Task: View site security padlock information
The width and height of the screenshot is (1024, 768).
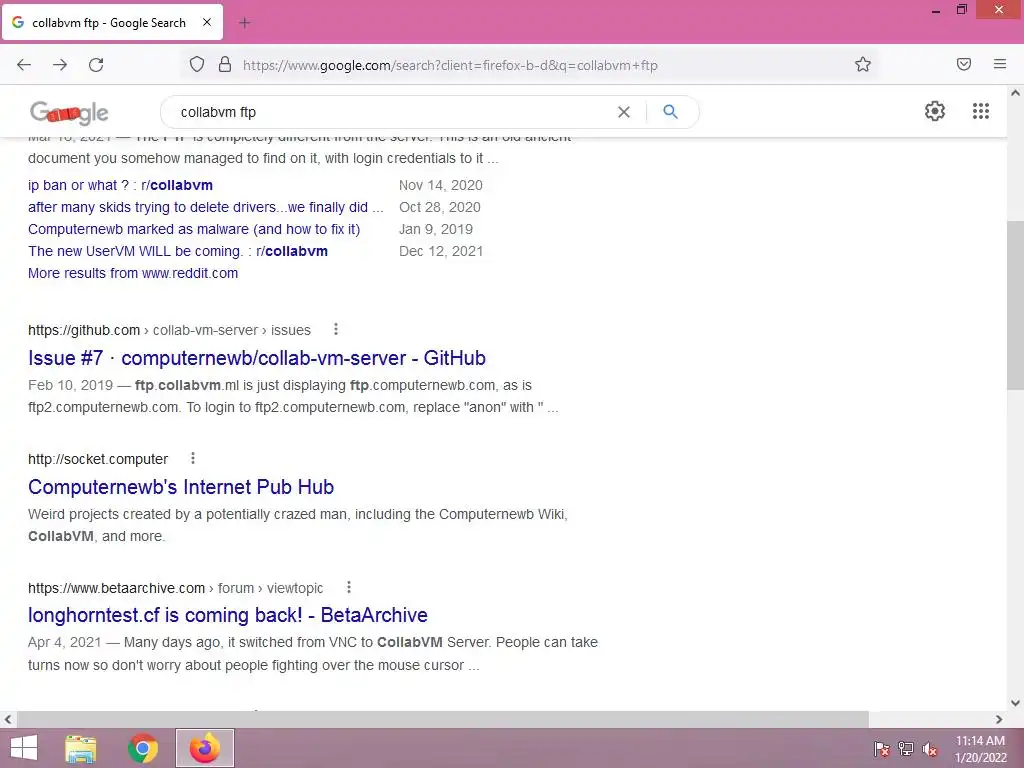Action: pyautogui.click(x=225, y=65)
